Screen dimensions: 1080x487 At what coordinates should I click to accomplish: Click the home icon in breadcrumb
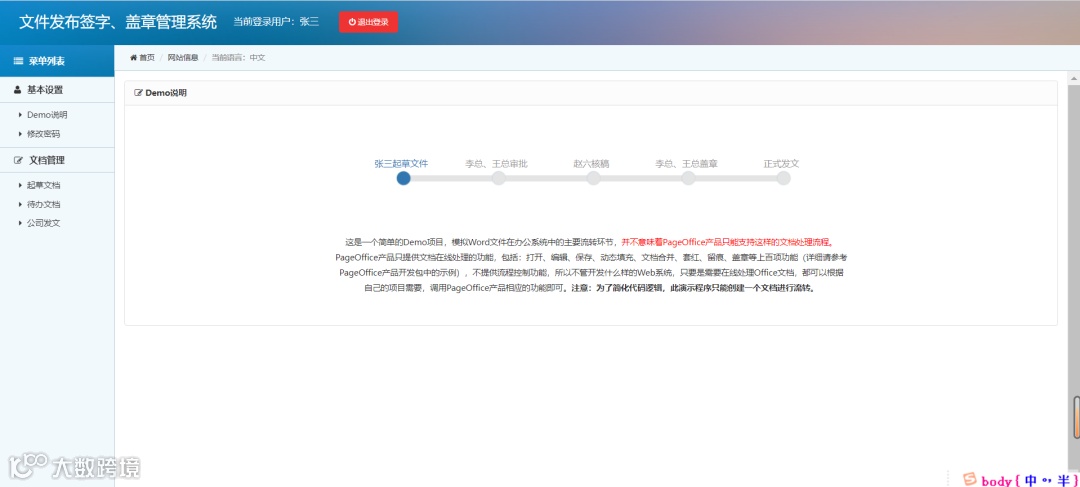pos(134,57)
